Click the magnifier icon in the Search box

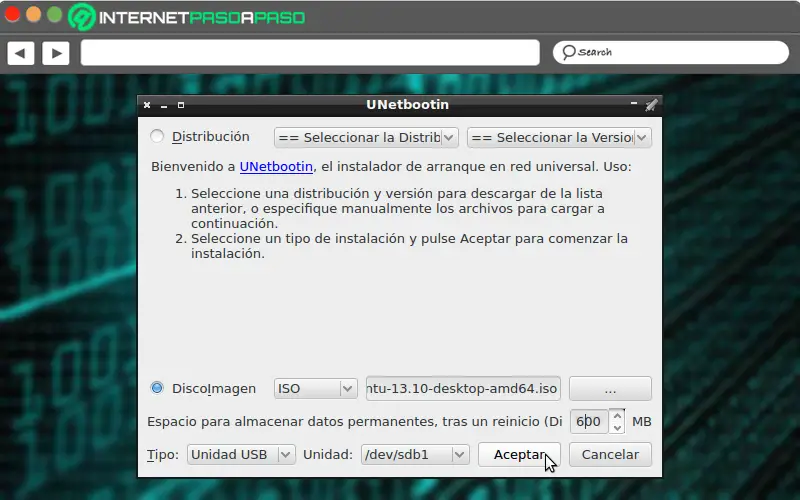568,52
